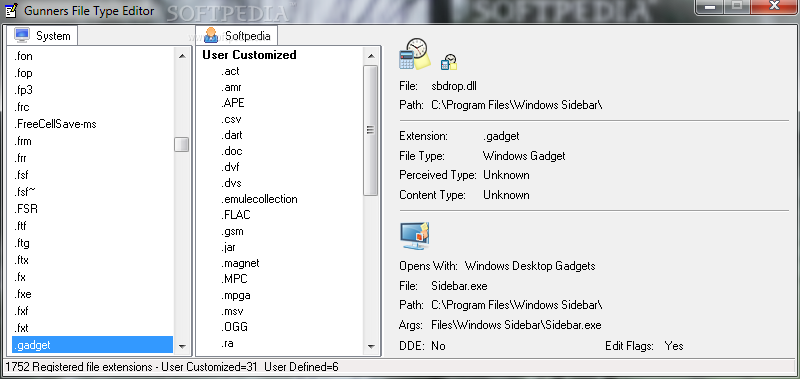The image size is (800, 379).
Task: Click the User Customized group header
Action: pos(249,55)
